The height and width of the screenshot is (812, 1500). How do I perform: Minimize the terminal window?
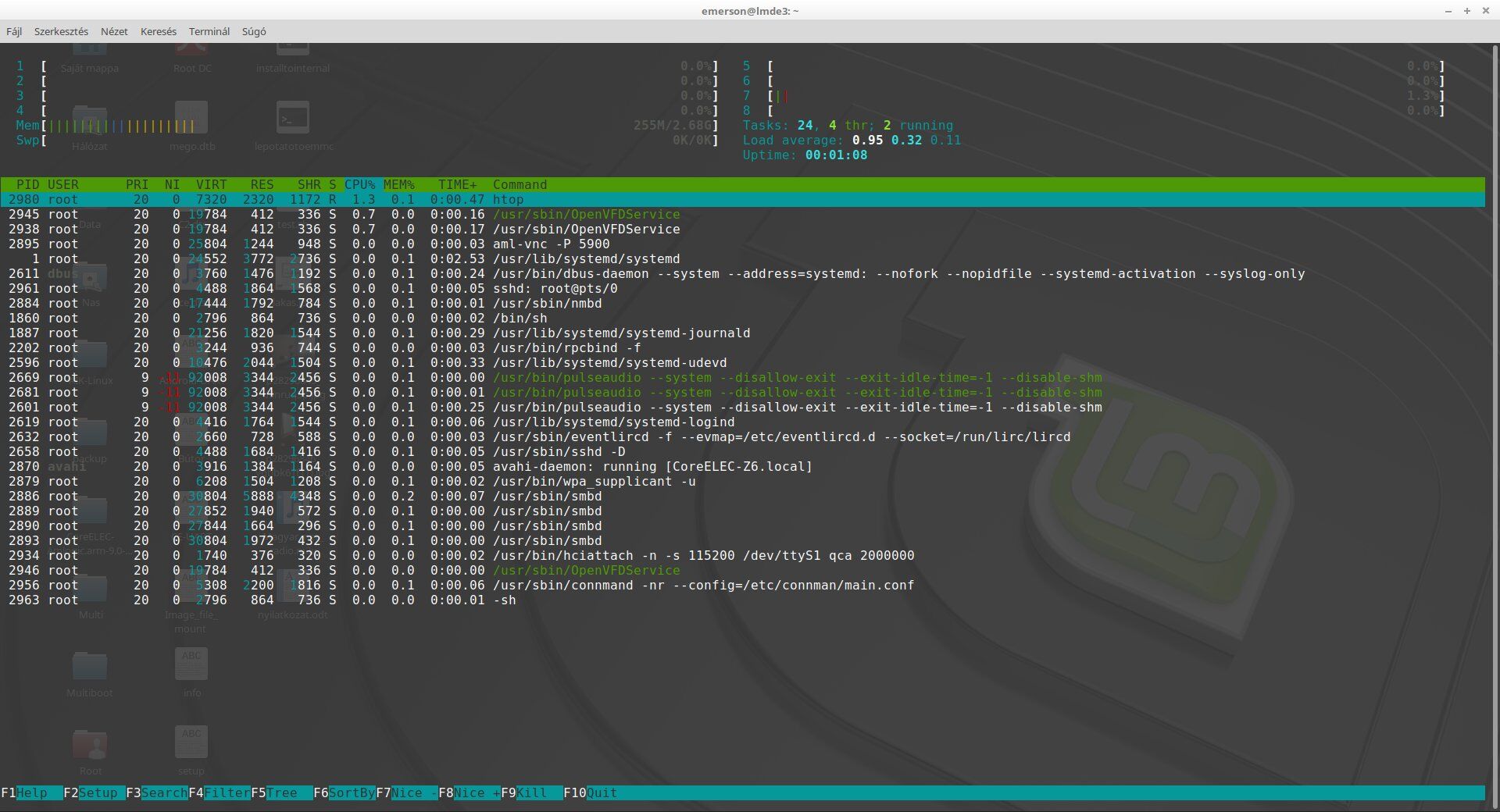[x=1448, y=11]
